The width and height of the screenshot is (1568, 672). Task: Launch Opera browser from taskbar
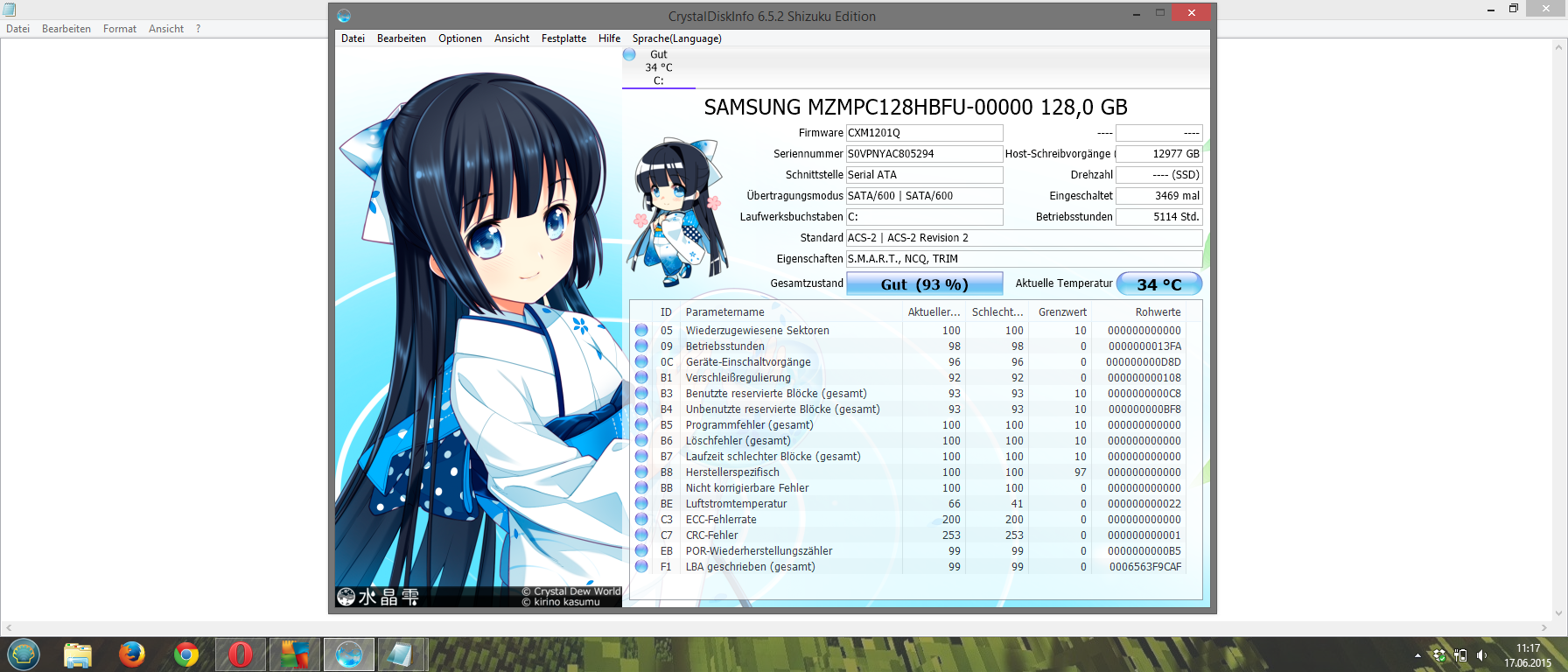[x=241, y=654]
